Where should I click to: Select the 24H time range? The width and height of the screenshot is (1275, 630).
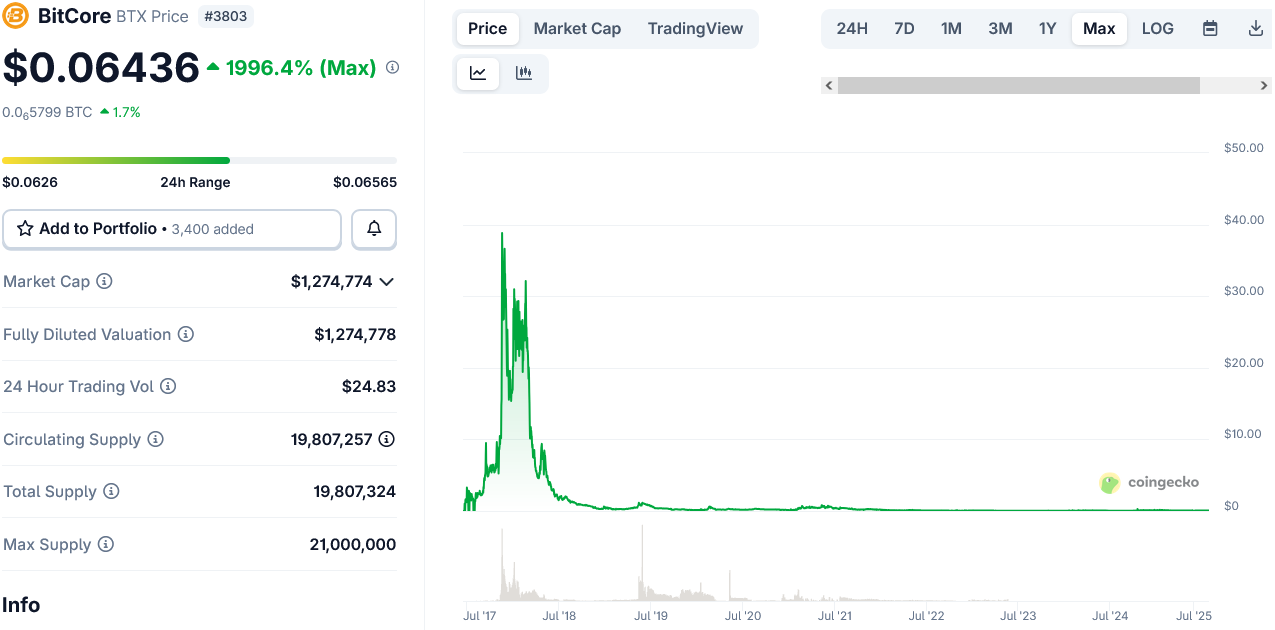pyautogui.click(x=852, y=29)
